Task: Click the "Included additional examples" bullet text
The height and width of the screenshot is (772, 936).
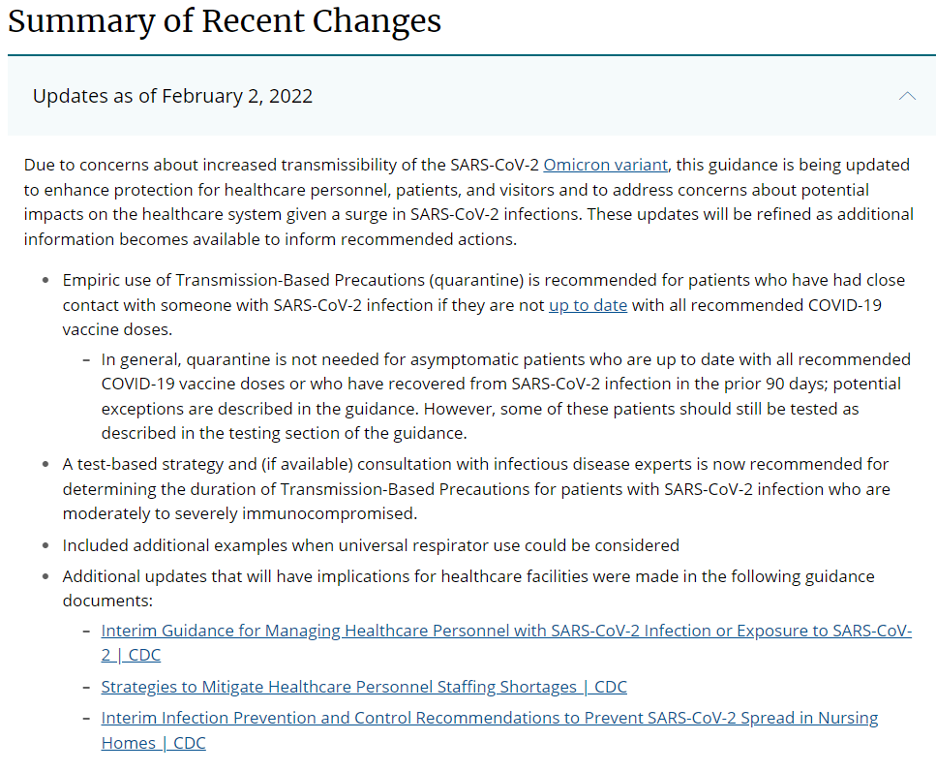Action: pyautogui.click(x=370, y=545)
